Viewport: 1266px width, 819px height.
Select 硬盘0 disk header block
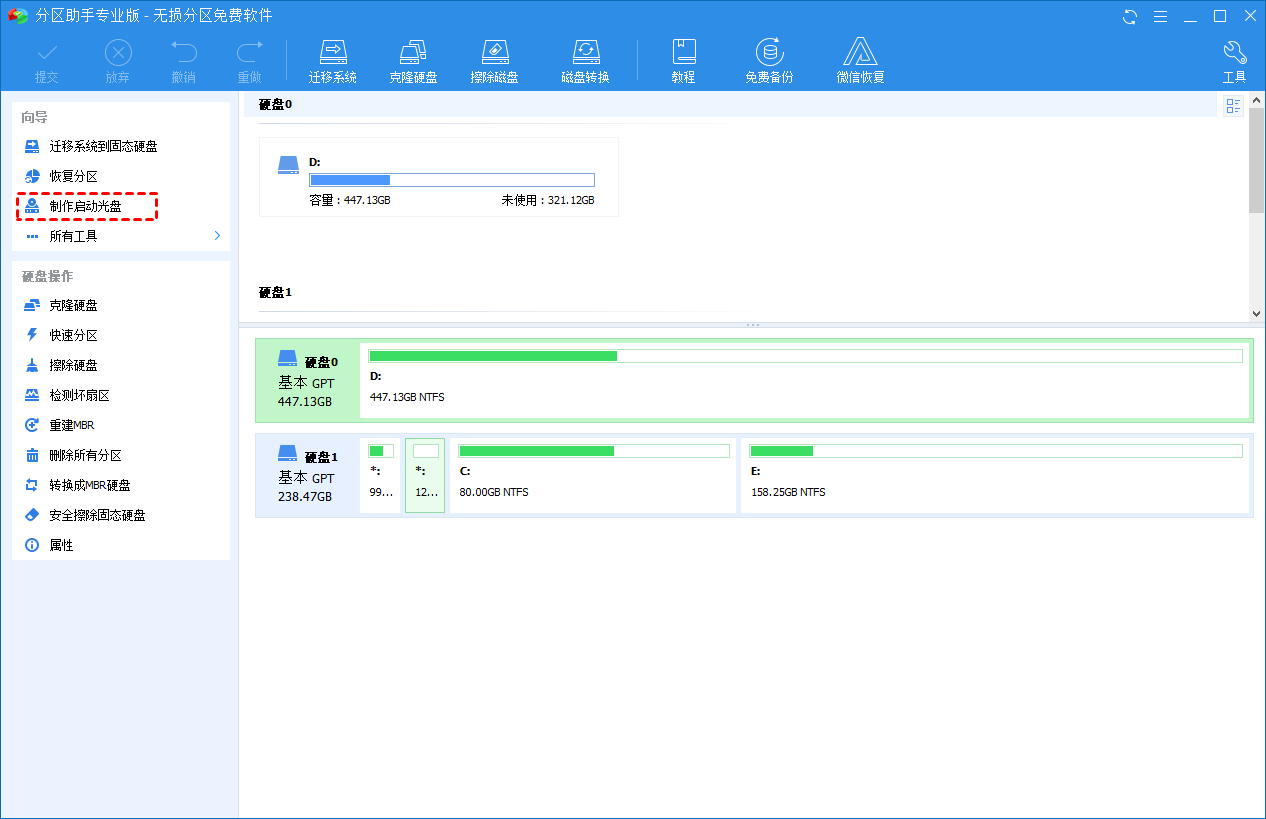[306, 380]
